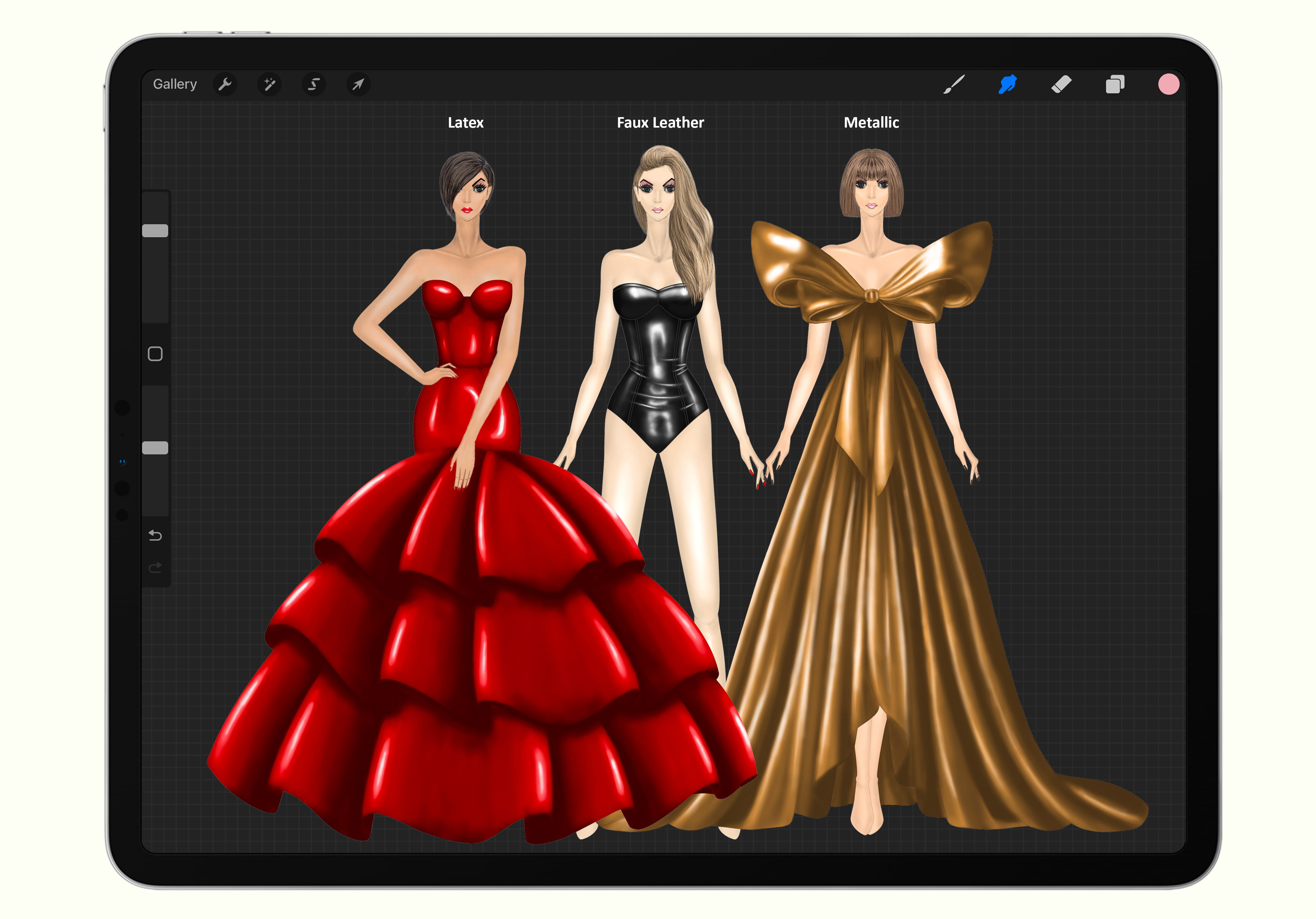
Task: Click the Latex label text
Action: (465, 123)
